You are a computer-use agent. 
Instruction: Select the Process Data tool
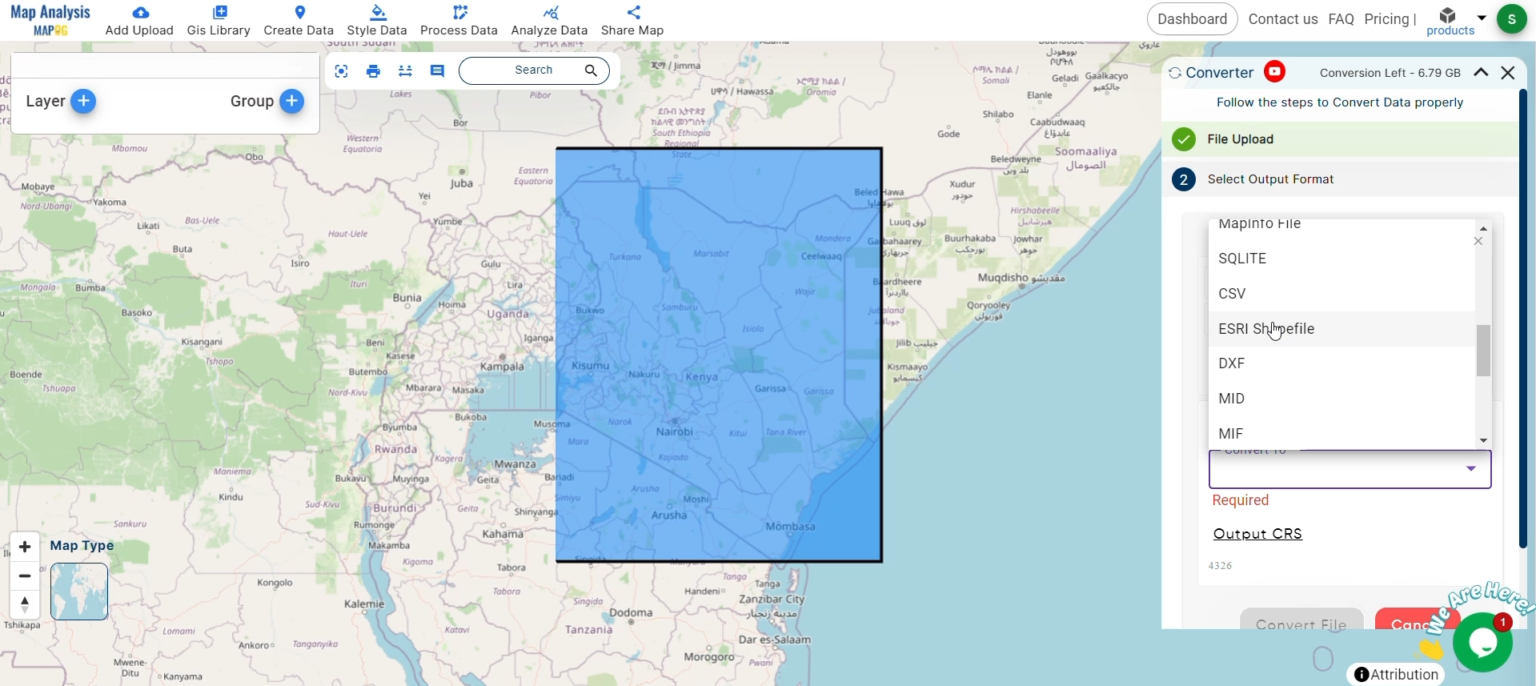click(459, 19)
